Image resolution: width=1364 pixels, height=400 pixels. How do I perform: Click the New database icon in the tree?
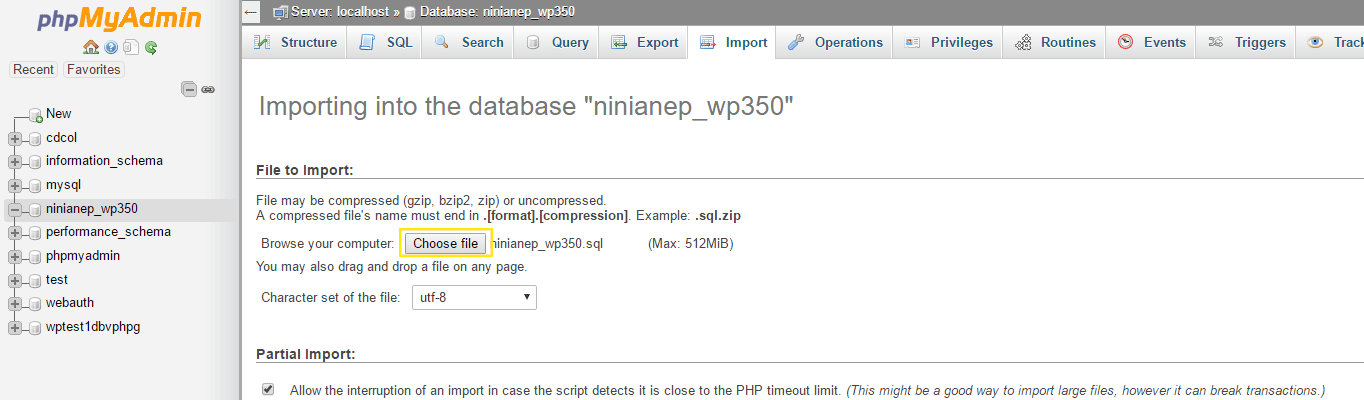[x=35, y=115]
